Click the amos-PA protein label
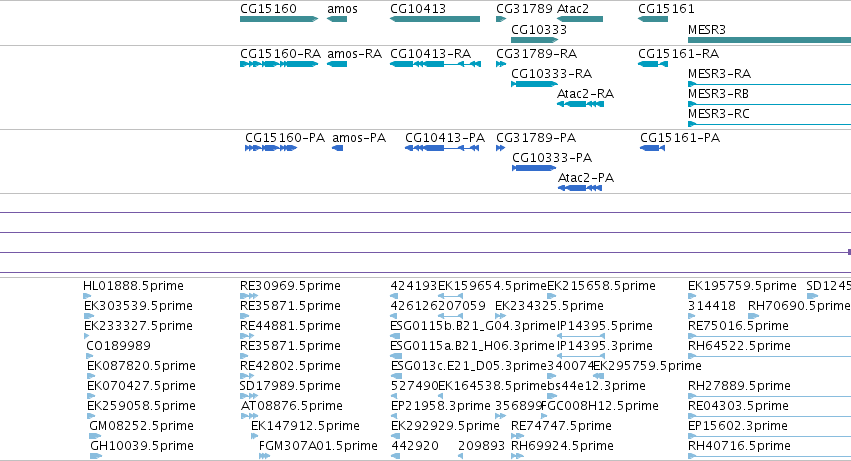 tap(359, 138)
